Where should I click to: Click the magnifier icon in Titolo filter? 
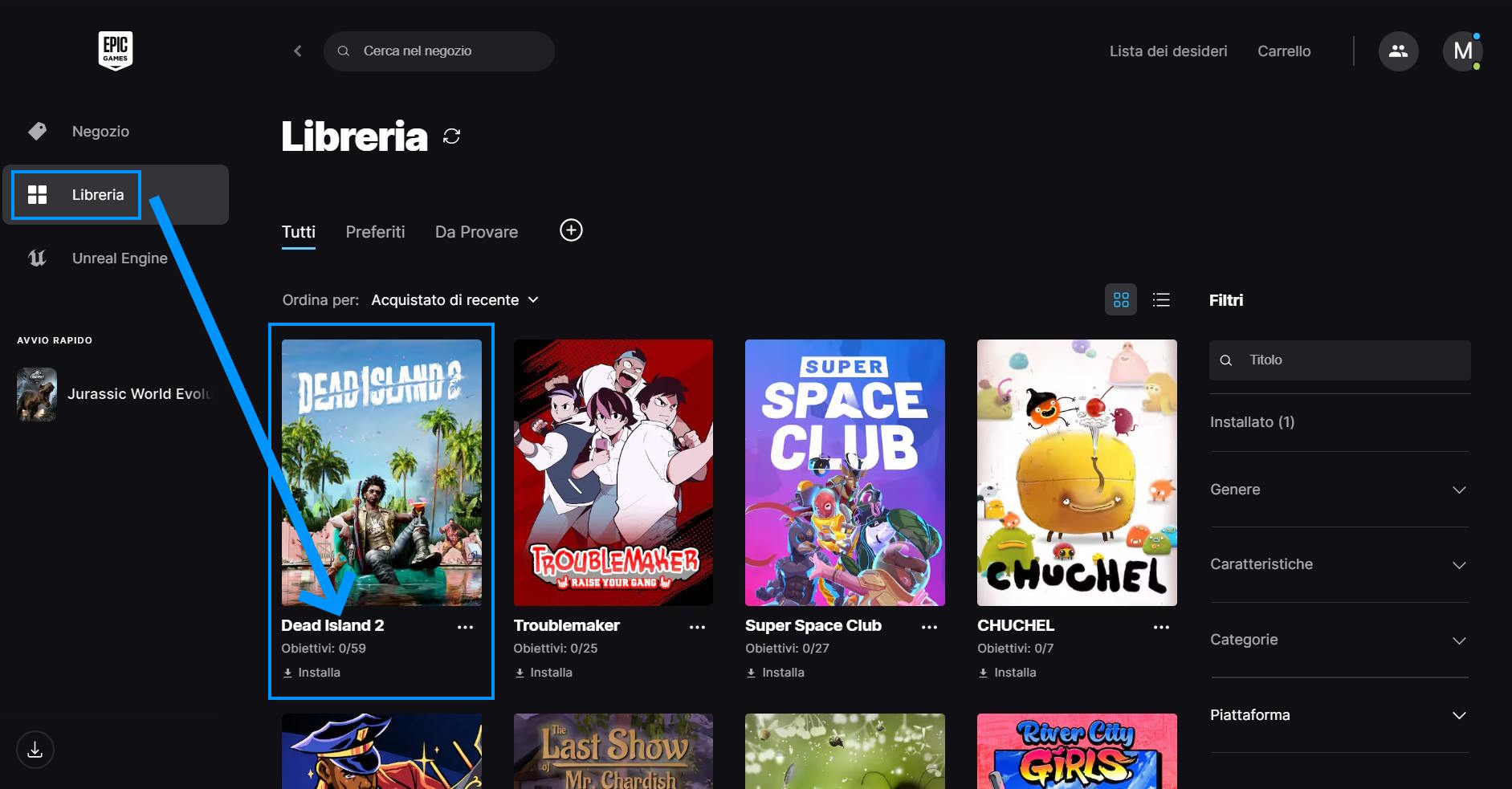tap(1226, 360)
